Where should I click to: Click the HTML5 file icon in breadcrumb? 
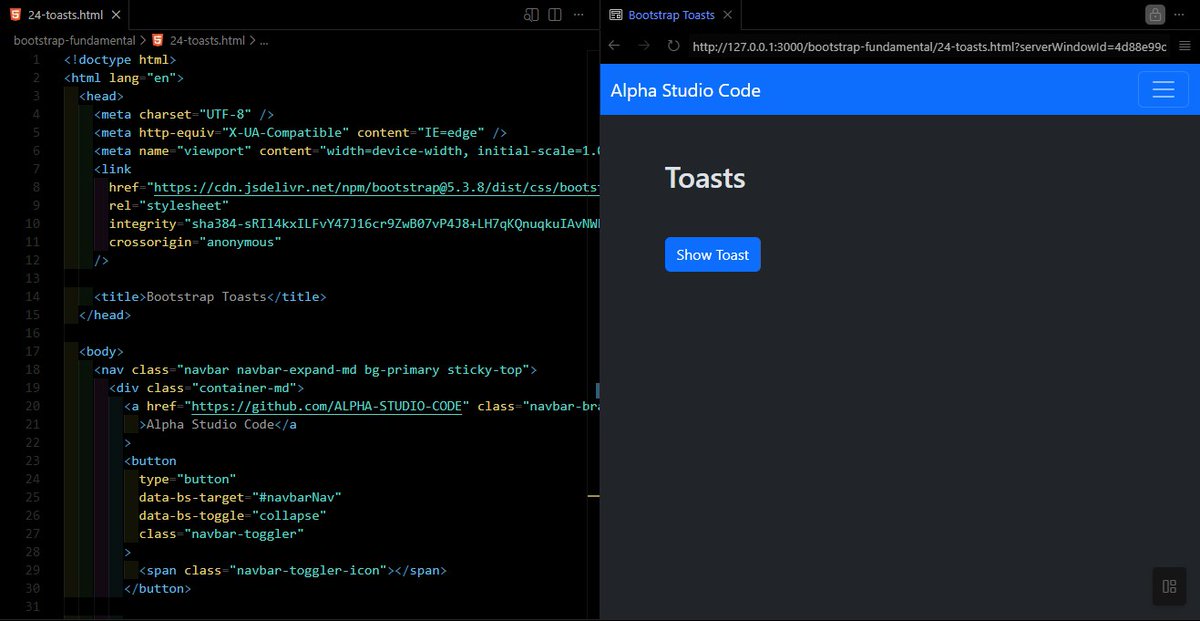tap(157, 41)
